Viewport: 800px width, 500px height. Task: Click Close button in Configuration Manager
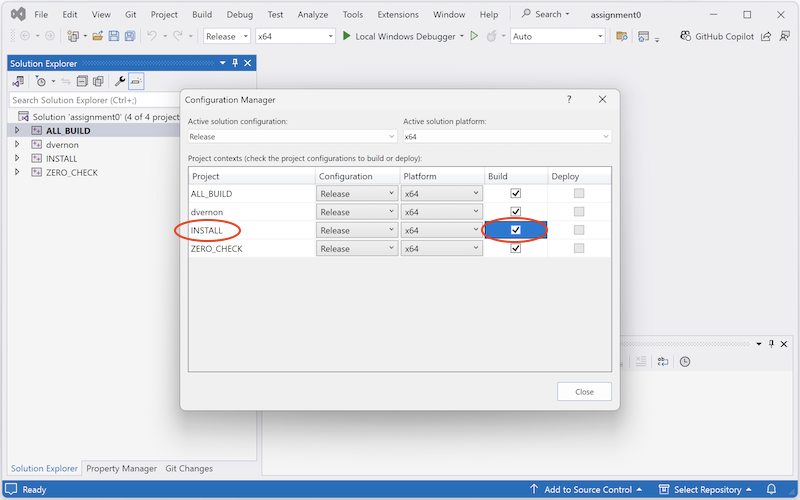[x=584, y=391]
